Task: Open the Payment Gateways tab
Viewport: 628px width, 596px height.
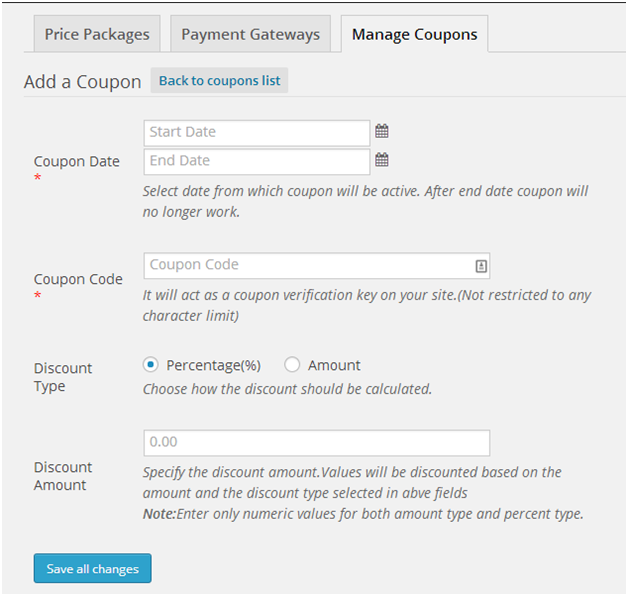Action: click(250, 34)
